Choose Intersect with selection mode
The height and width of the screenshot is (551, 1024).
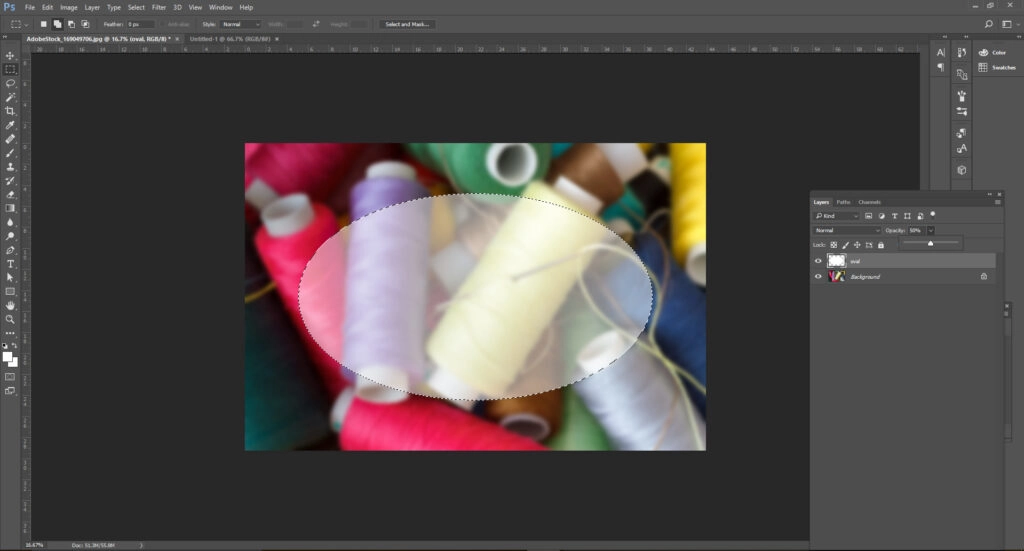pyautogui.click(x=85, y=24)
